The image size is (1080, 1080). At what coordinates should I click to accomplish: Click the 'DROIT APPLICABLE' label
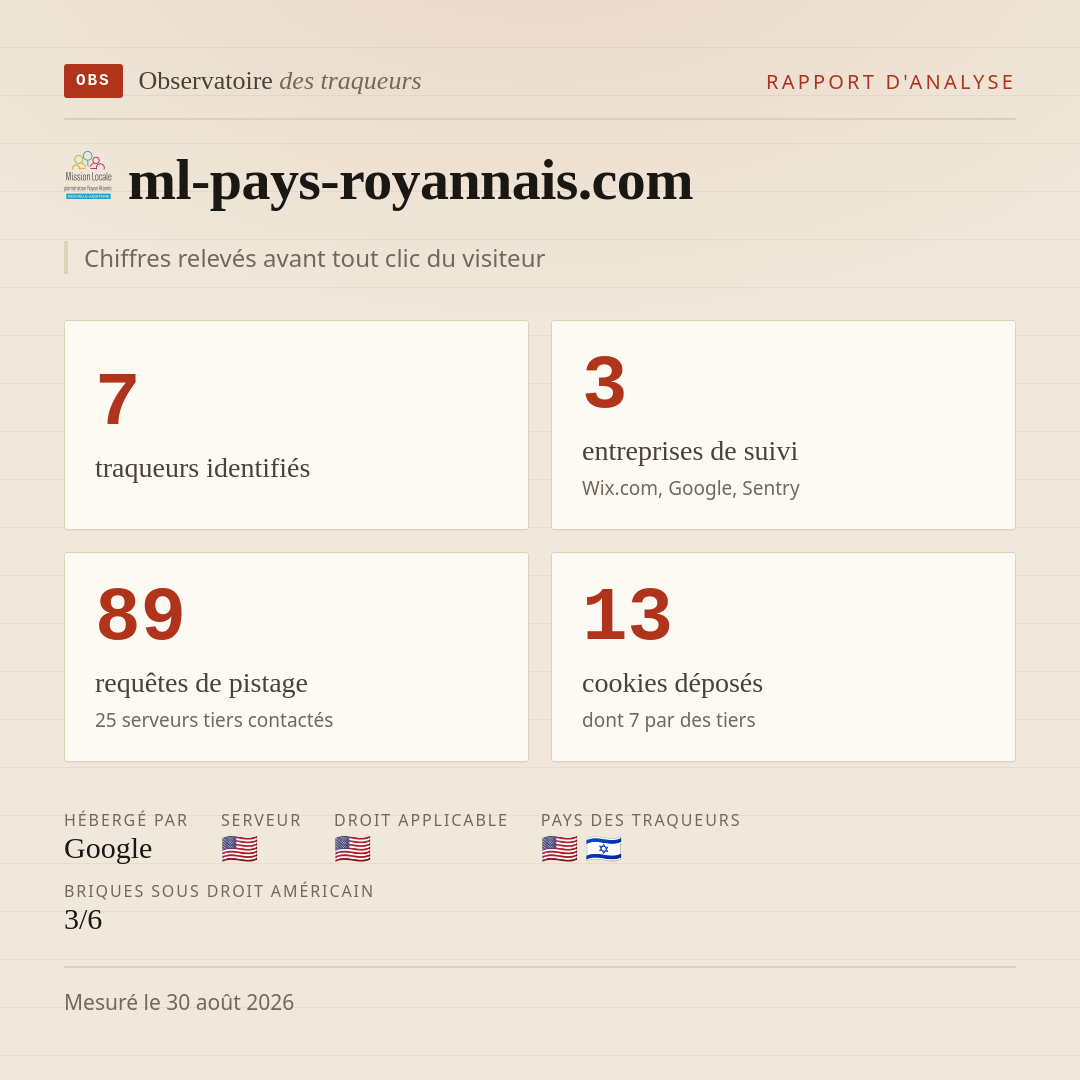(x=421, y=820)
